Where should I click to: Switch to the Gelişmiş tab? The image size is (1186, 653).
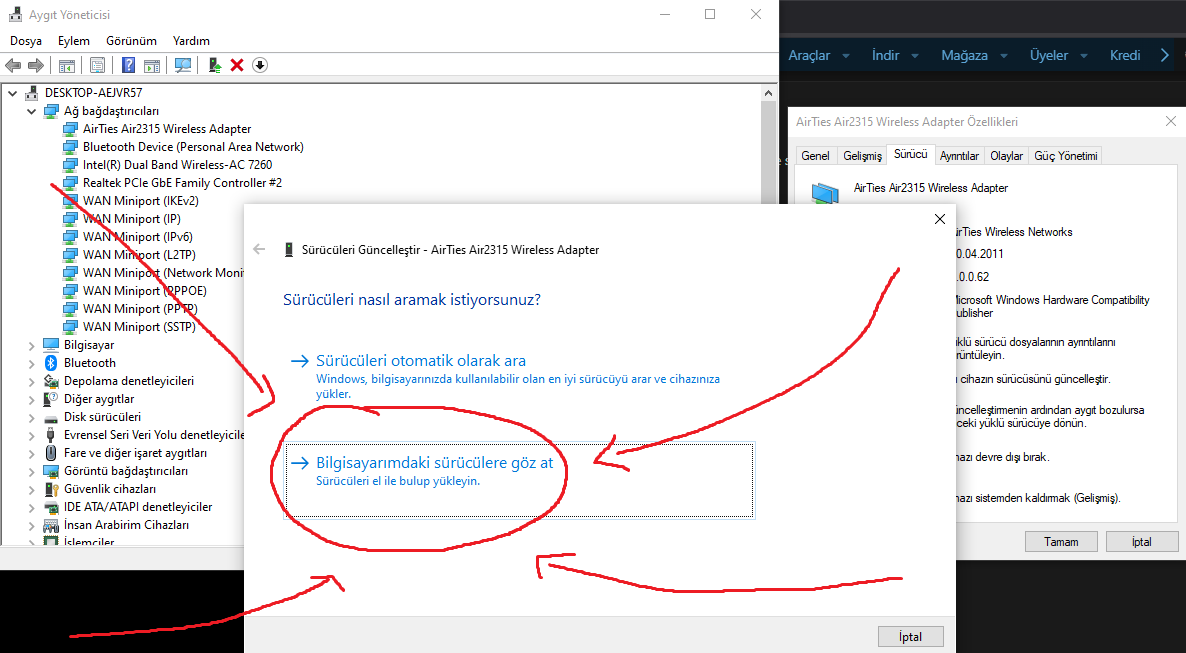862,156
